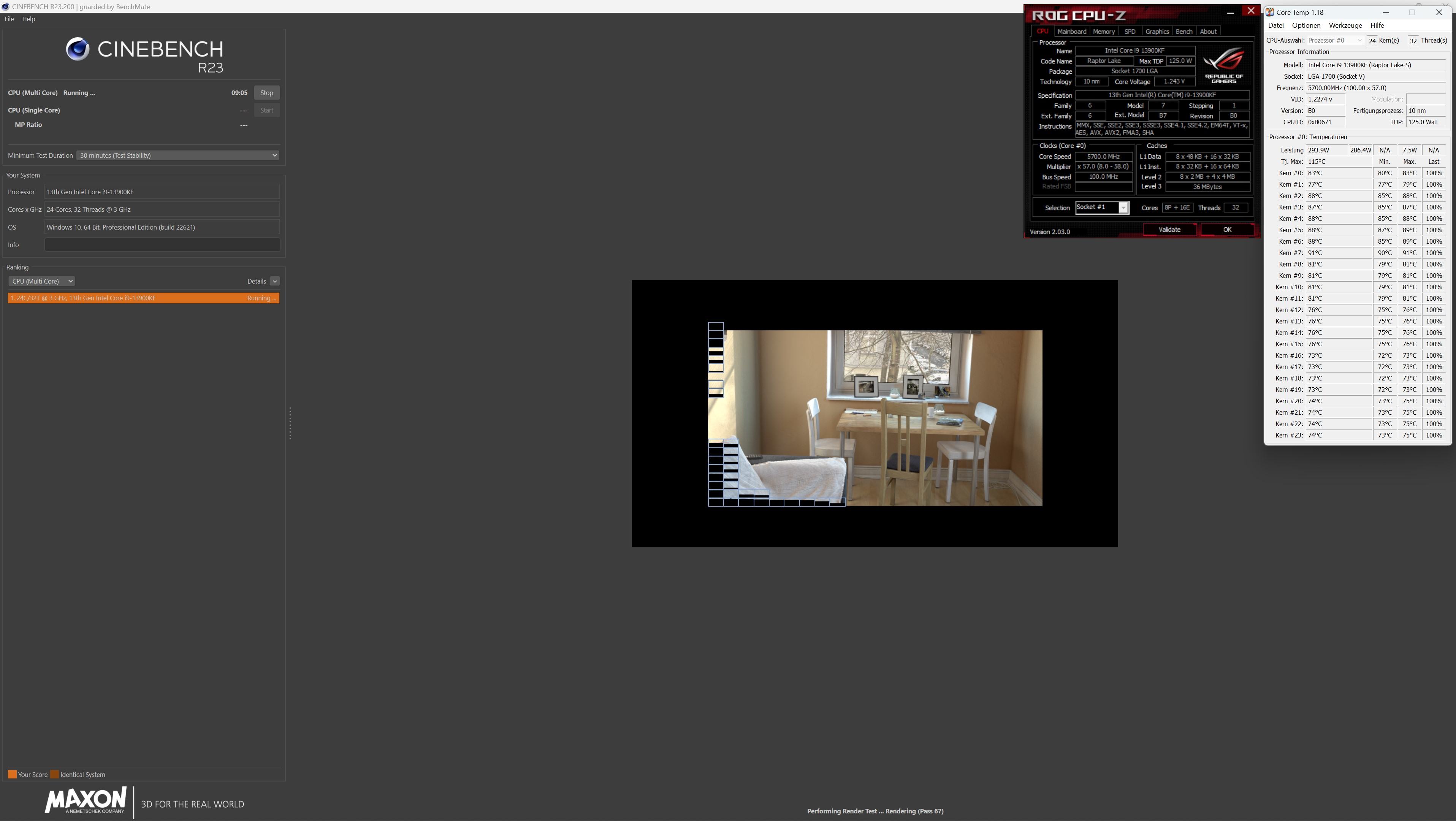Click the Cinebench sphere logo icon
1456x821 pixels.
coord(78,49)
